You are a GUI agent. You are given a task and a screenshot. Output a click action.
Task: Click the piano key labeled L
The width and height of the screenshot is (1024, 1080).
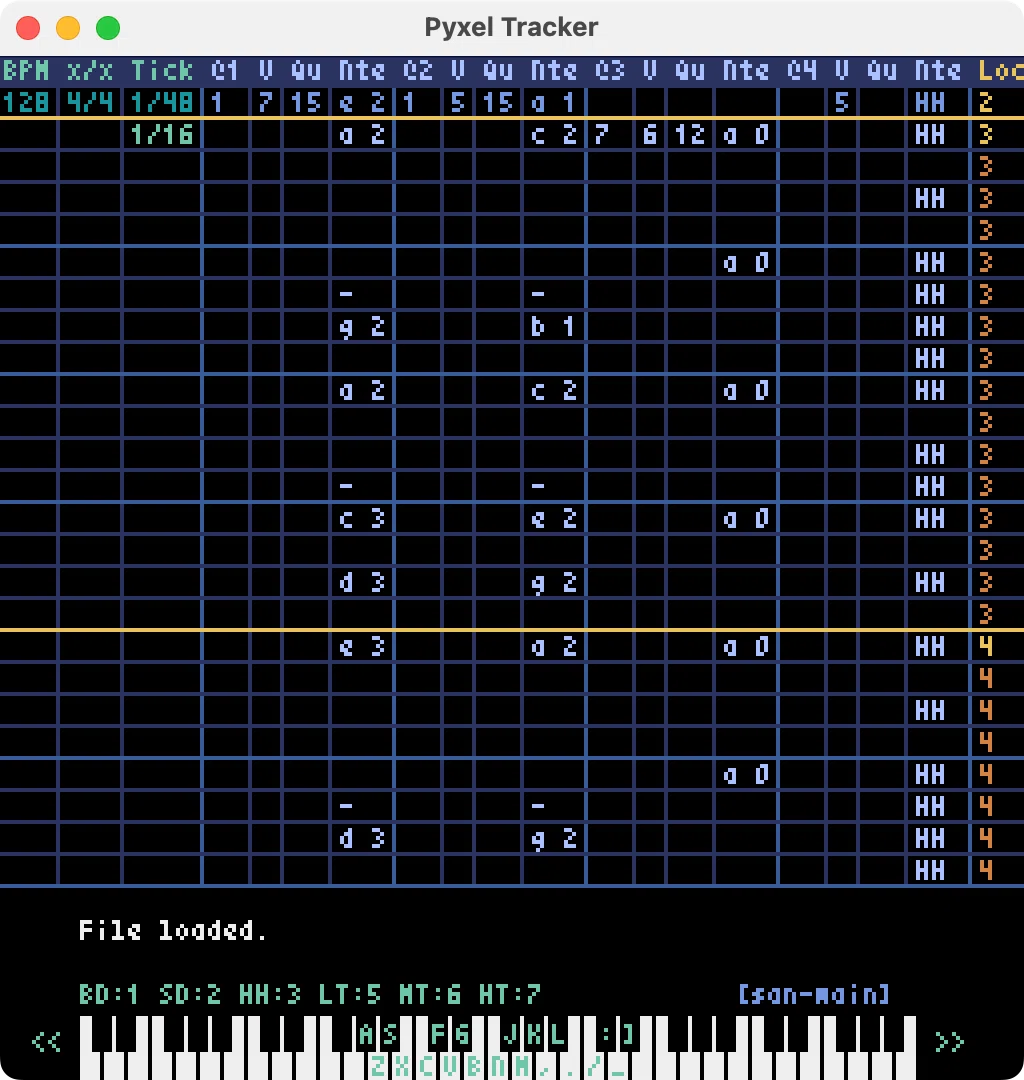tap(558, 1033)
